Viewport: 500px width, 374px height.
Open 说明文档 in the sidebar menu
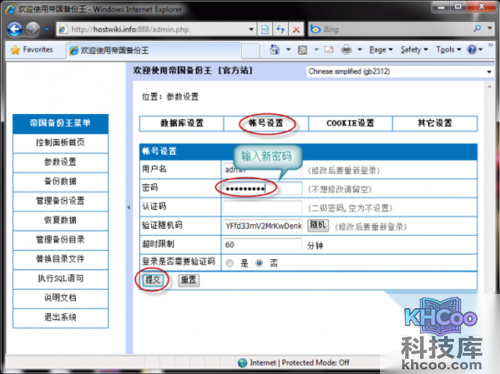tap(60, 298)
